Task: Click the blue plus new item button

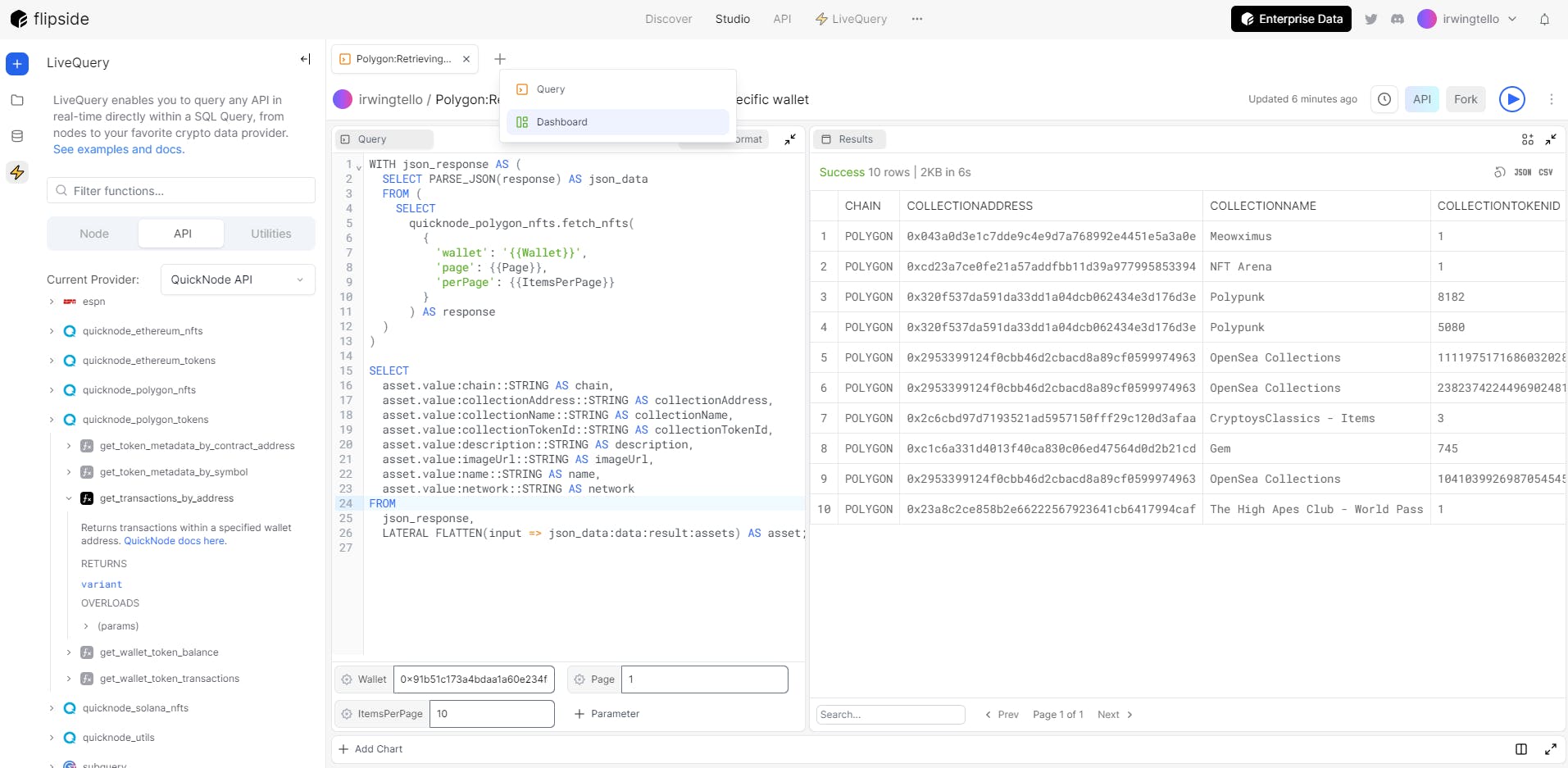Action: pos(17,63)
